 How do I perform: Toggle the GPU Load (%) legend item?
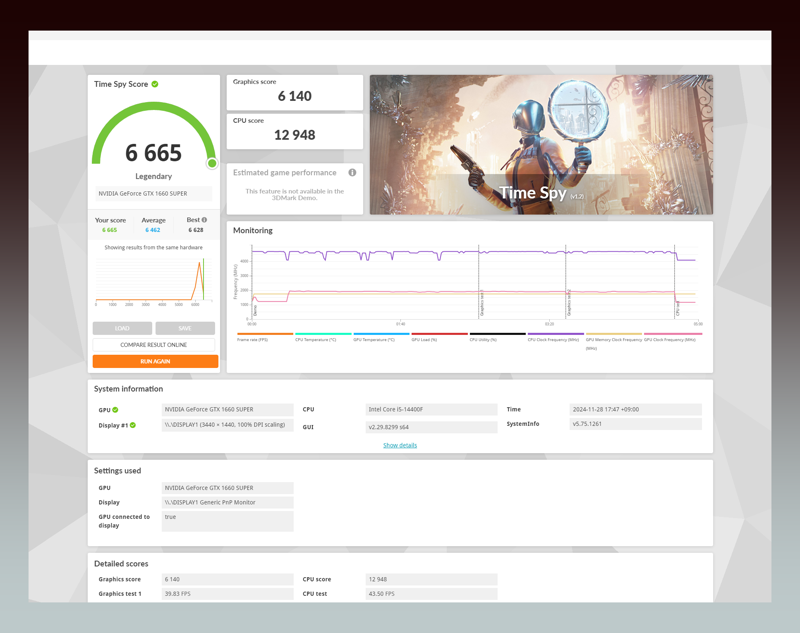(x=439, y=337)
